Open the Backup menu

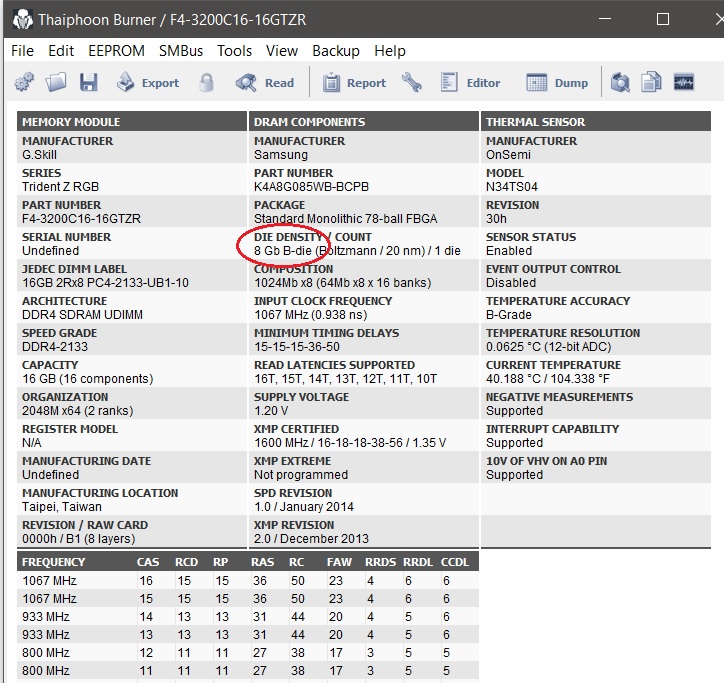pos(336,50)
